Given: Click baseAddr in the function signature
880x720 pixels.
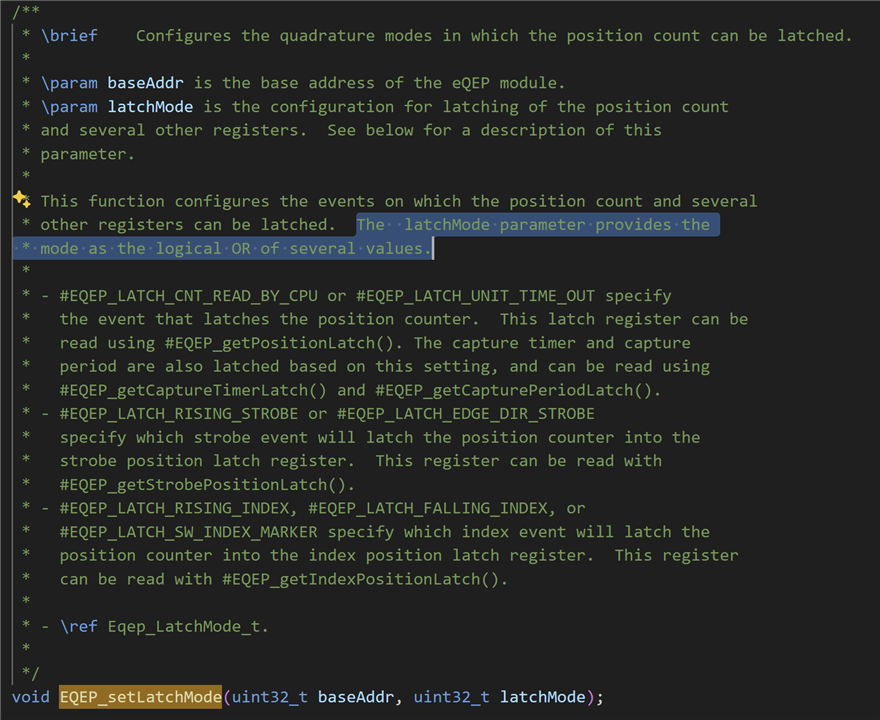Looking at the screenshot, I should (356, 697).
